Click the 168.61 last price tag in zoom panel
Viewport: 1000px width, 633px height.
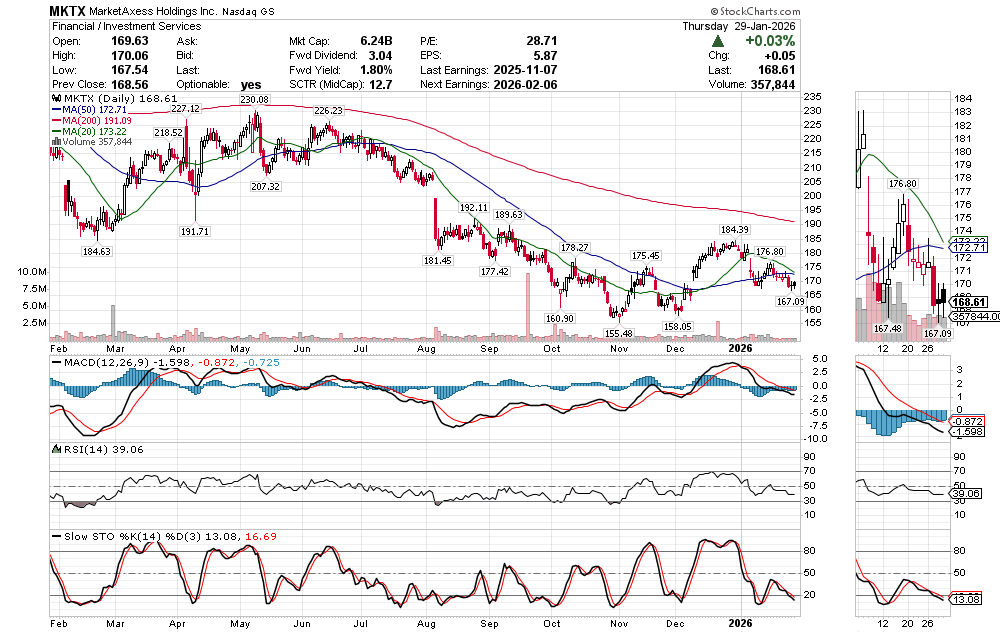coord(969,302)
